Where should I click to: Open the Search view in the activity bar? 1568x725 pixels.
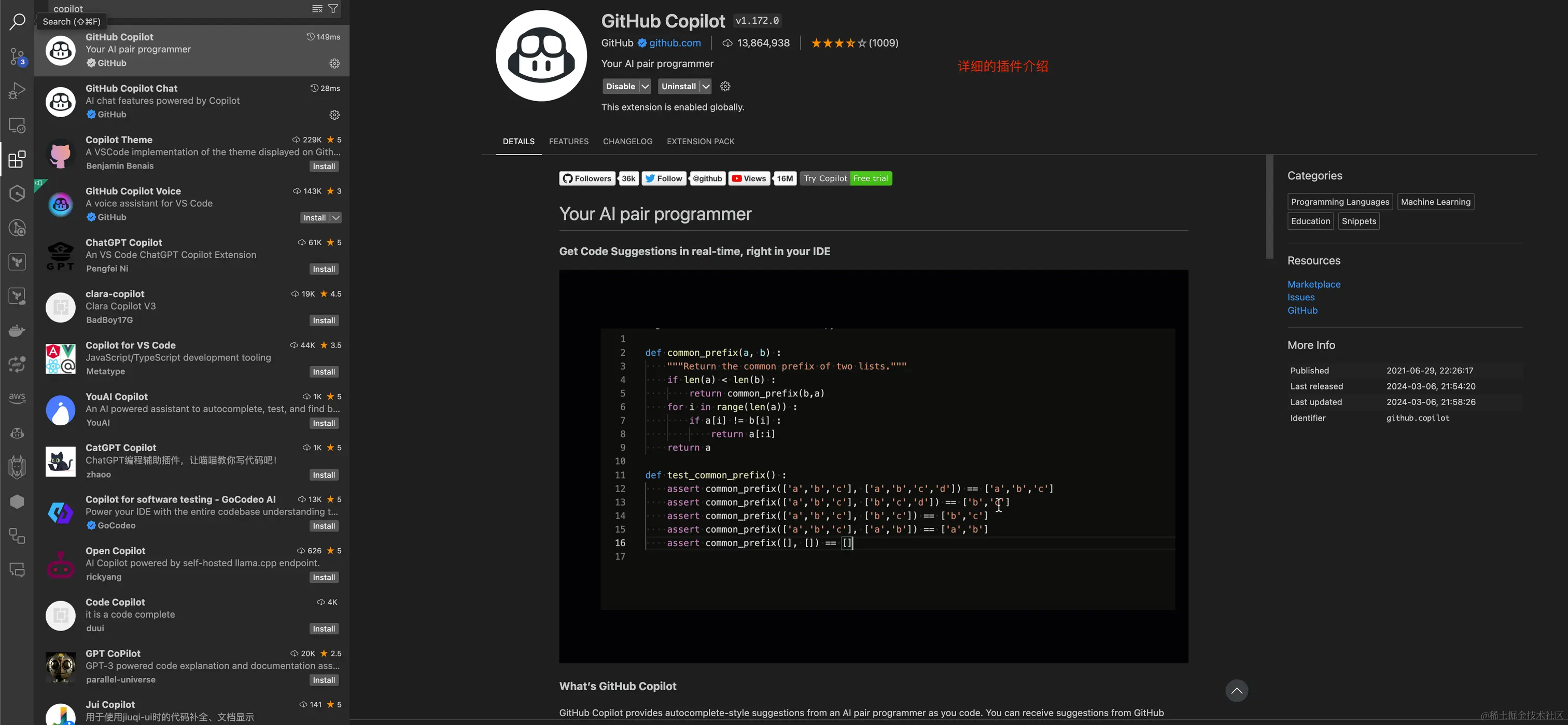click(x=17, y=22)
